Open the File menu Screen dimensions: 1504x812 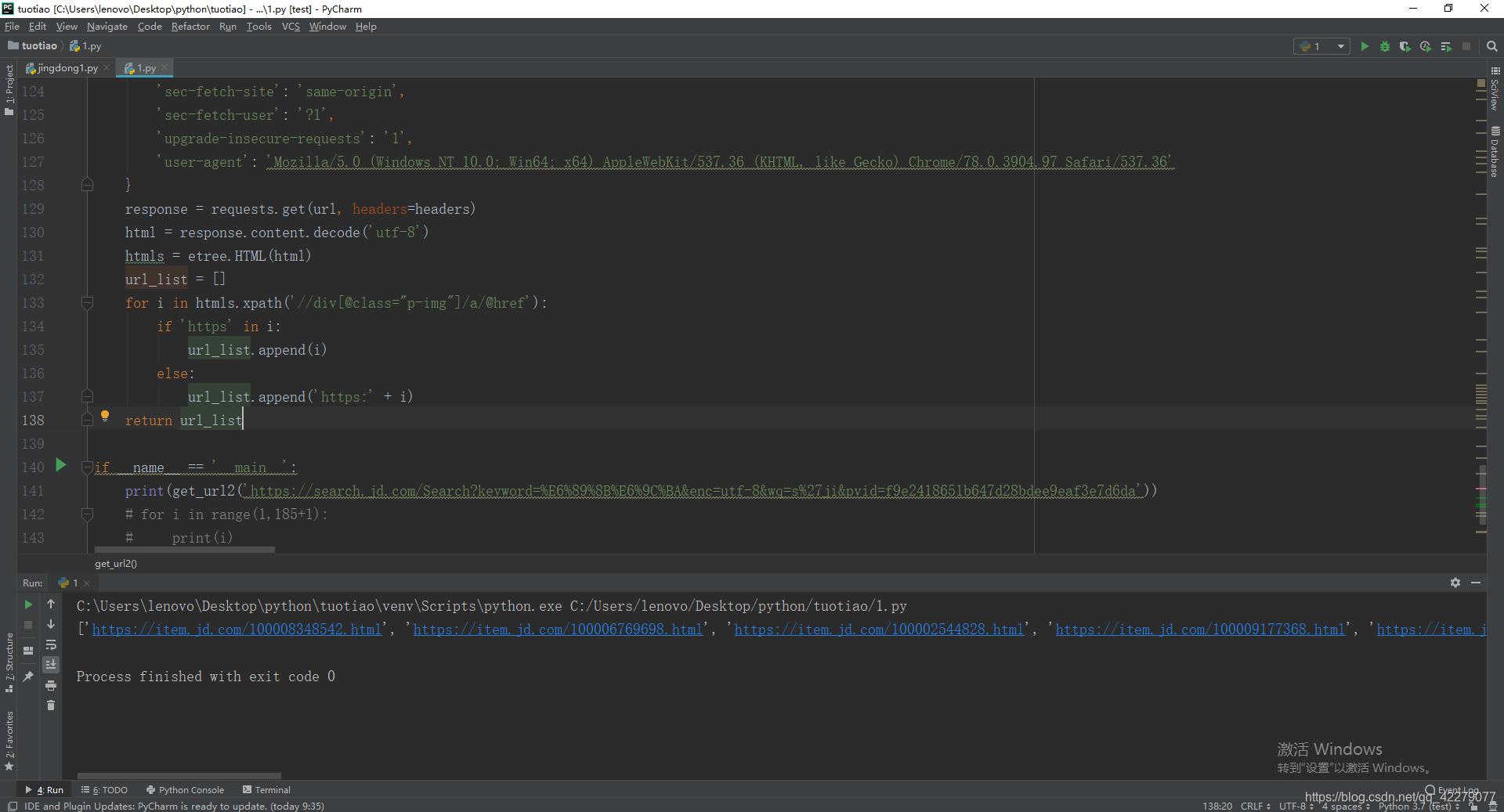point(12,27)
